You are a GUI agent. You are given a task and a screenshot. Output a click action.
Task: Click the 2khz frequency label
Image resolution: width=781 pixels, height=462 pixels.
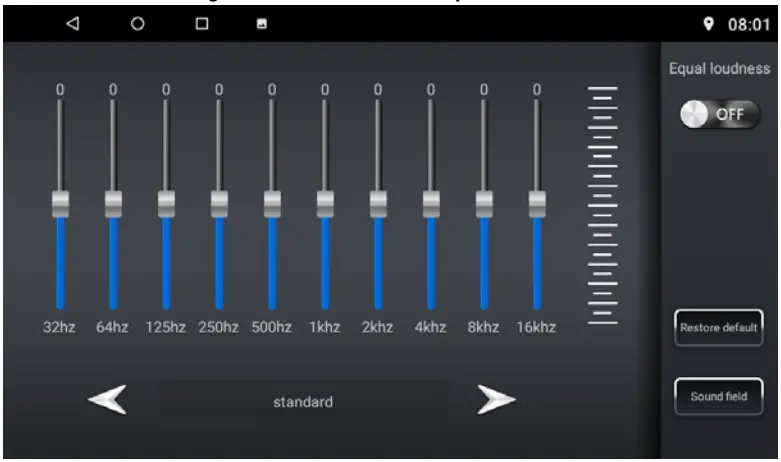[x=378, y=327]
